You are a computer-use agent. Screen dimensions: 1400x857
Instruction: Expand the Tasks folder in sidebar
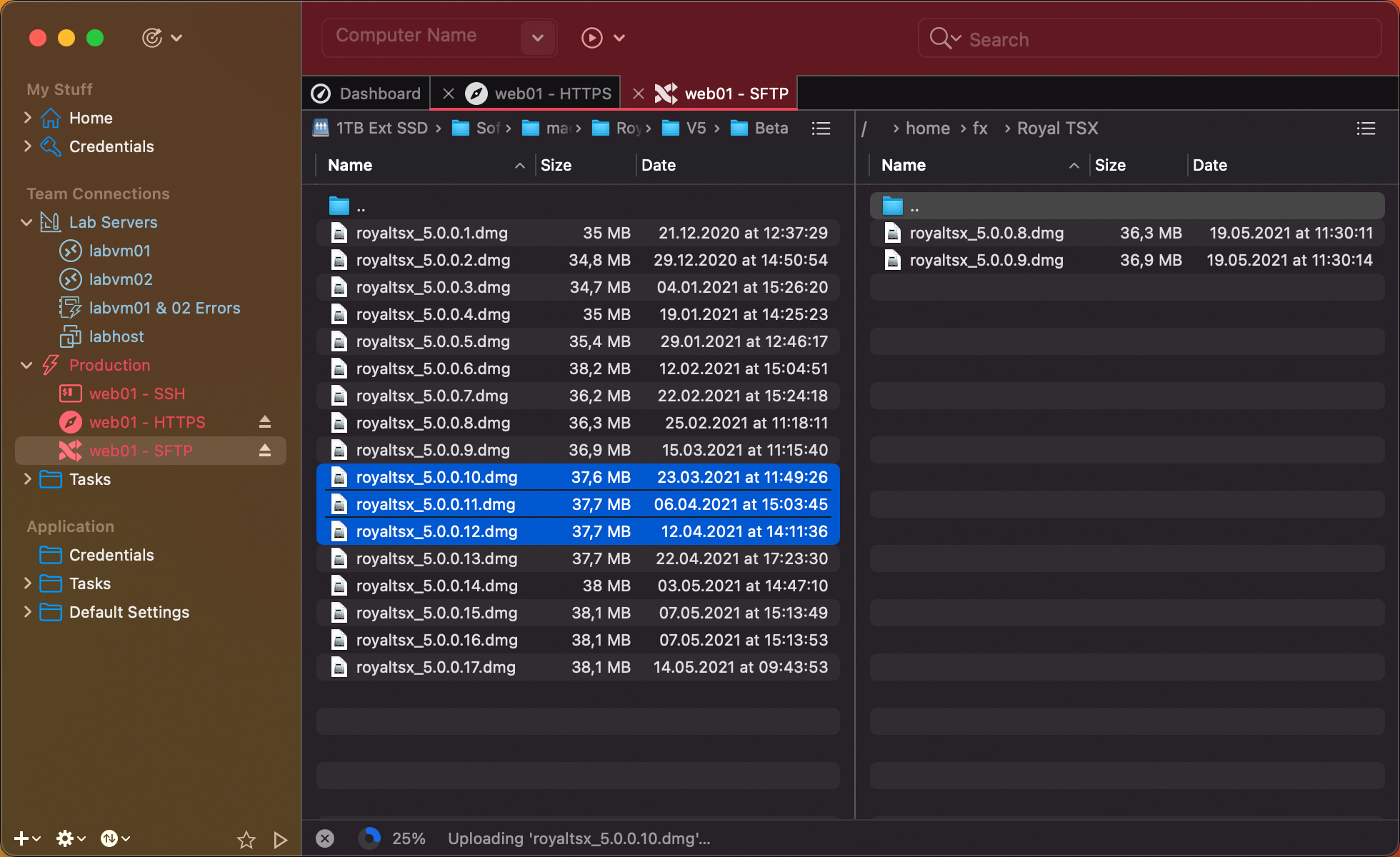(27, 479)
